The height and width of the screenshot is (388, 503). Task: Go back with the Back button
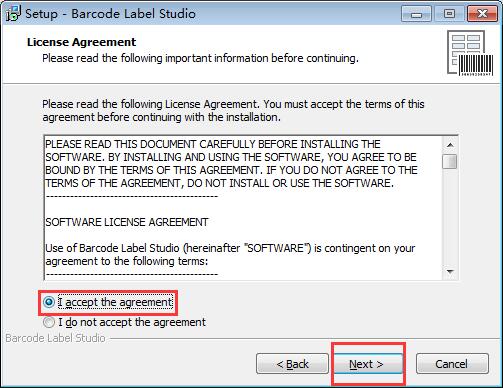292,364
